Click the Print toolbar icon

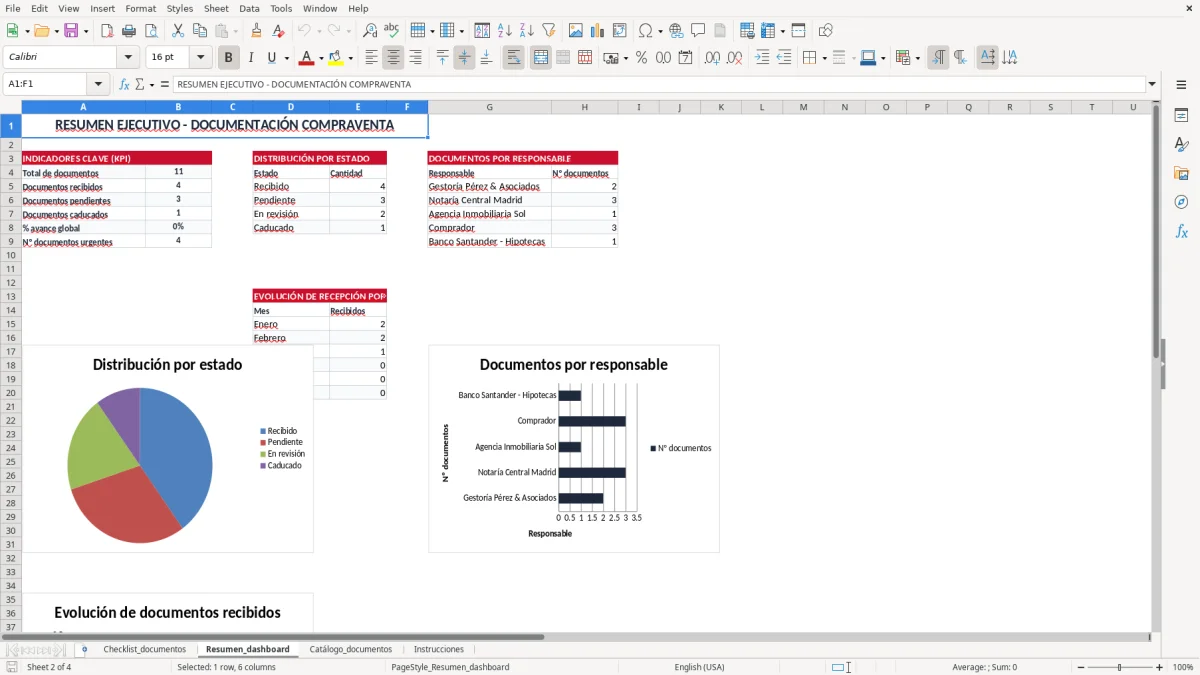128,31
